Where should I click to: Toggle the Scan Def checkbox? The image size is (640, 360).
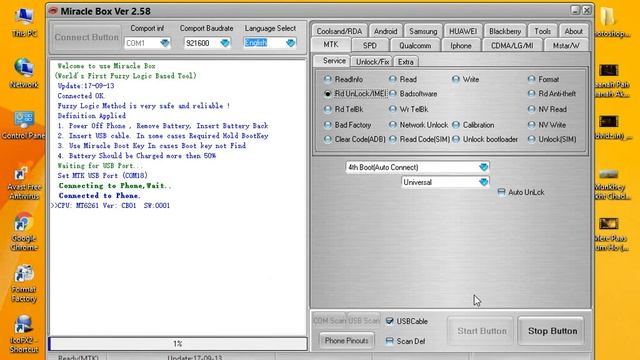point(389,341)
